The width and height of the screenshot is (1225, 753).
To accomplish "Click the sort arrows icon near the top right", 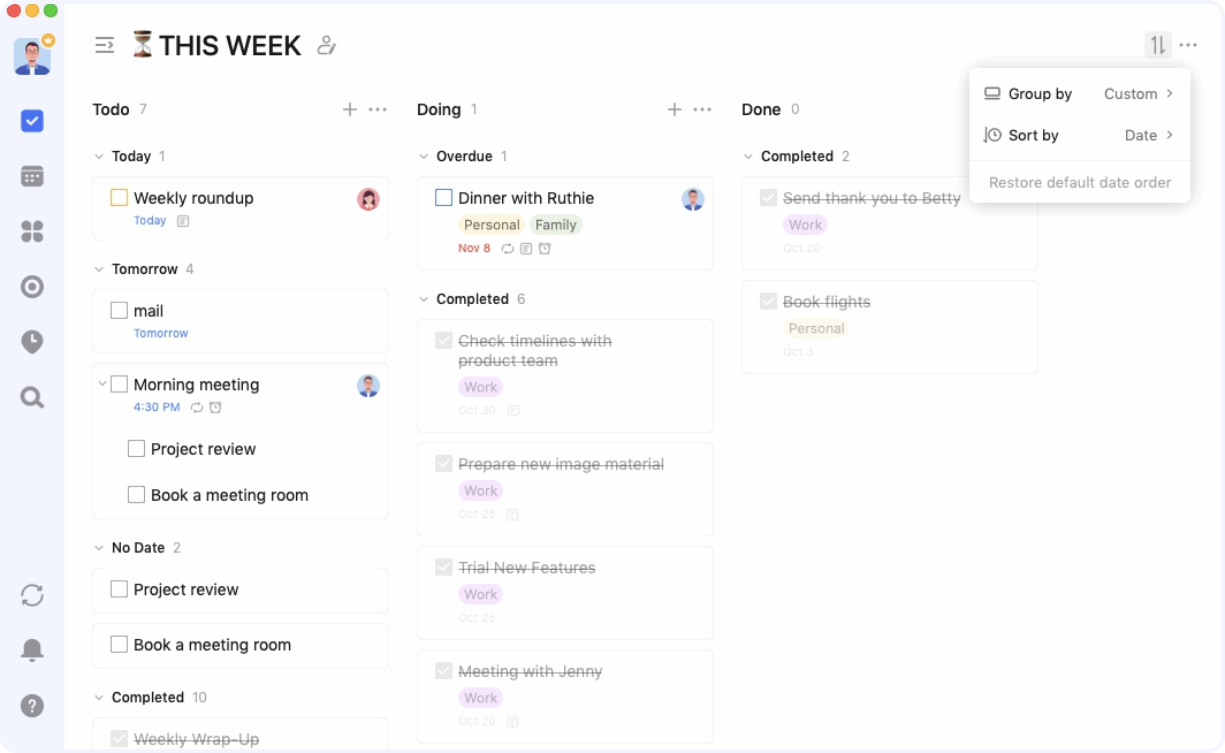I will [x=1157, y=44].
